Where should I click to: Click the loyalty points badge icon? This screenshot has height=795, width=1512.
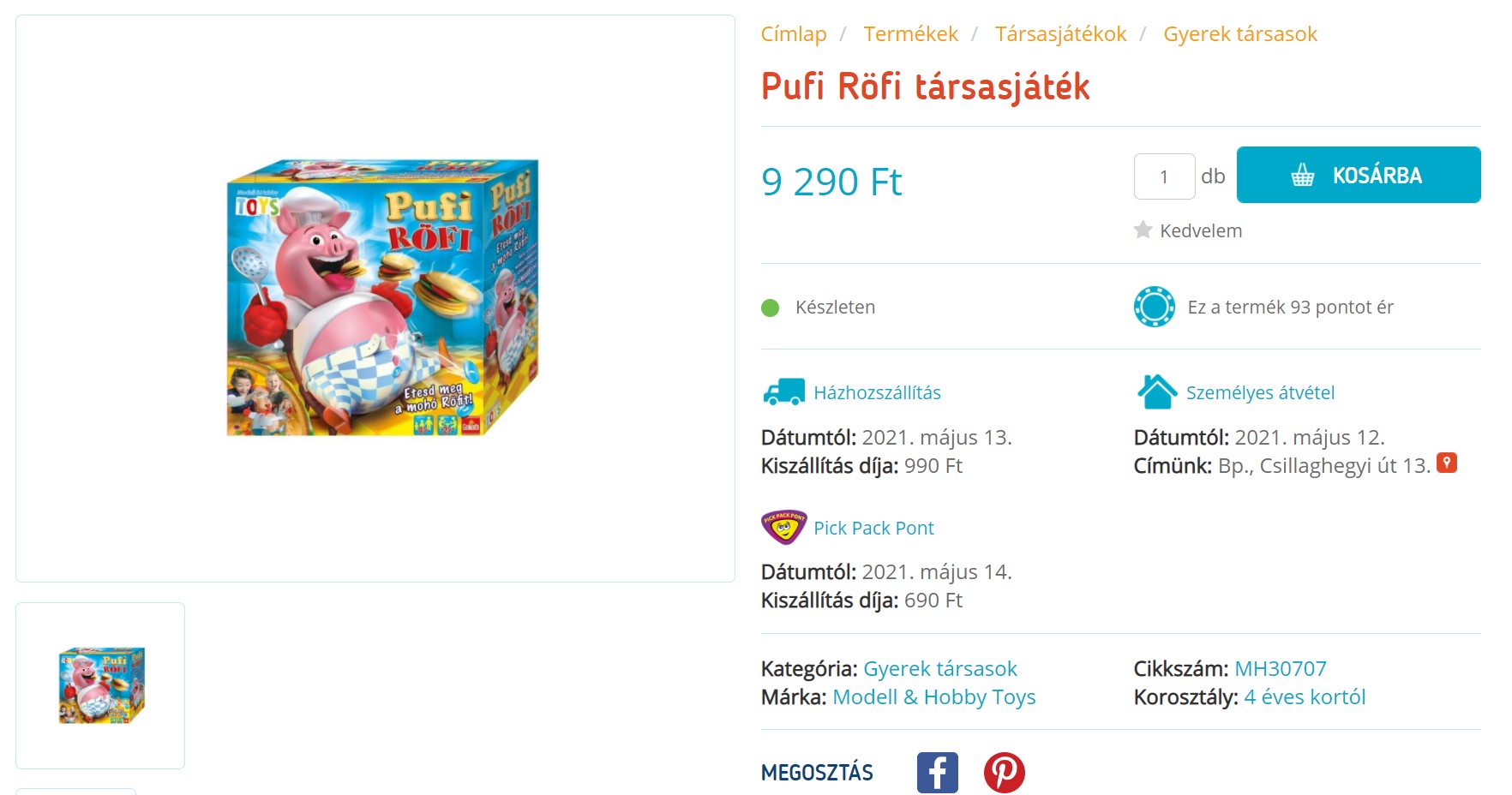[1155, 307]
